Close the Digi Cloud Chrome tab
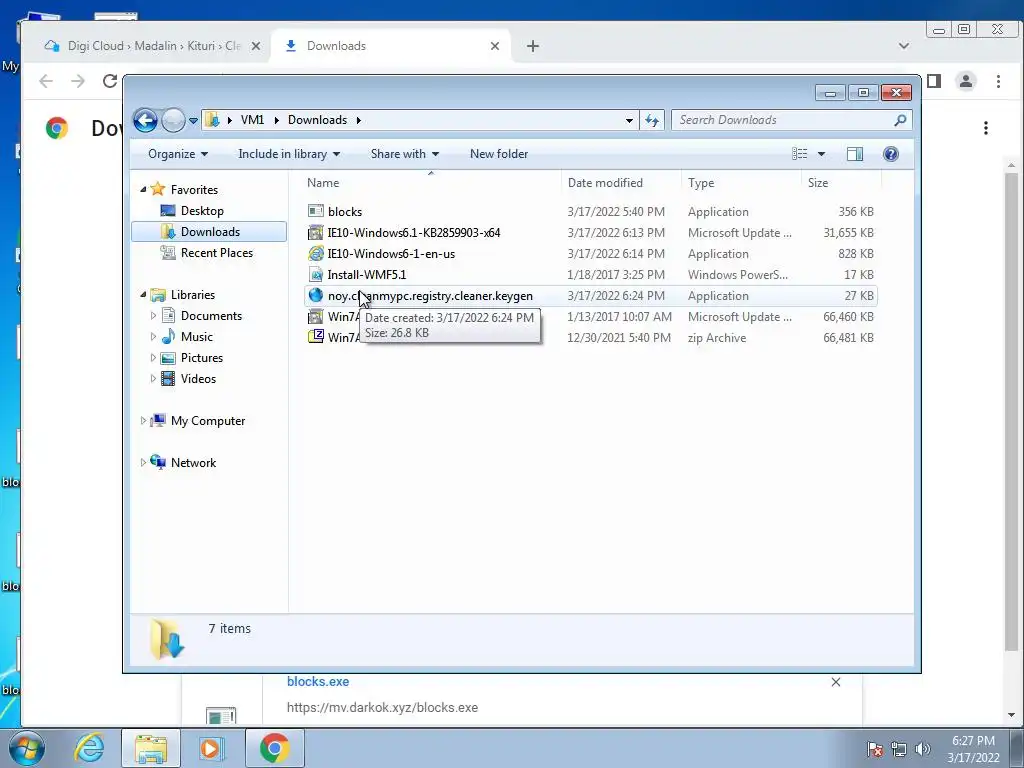The image size is (1024, 768). point(256,46)
